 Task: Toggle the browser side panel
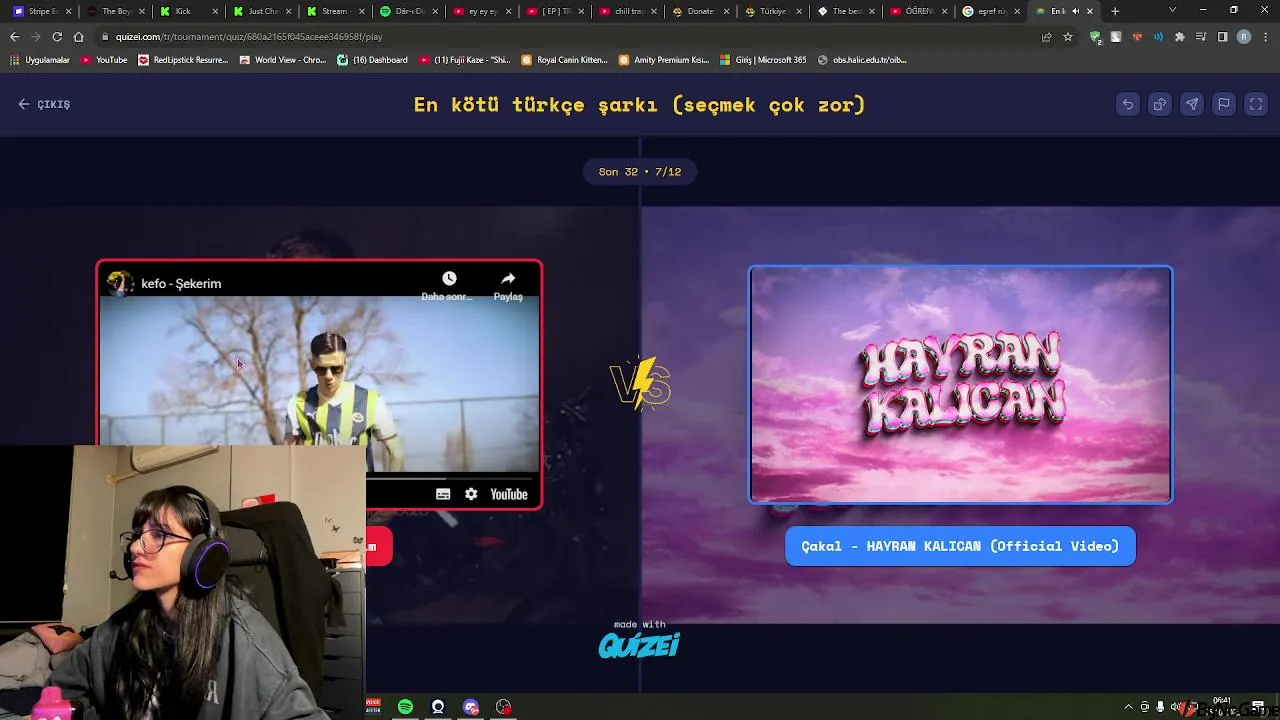(x=1222, y=37)
